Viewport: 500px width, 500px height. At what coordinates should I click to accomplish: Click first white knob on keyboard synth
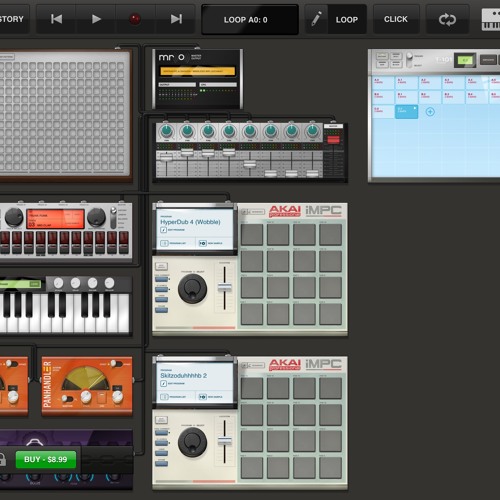(58, 283)
